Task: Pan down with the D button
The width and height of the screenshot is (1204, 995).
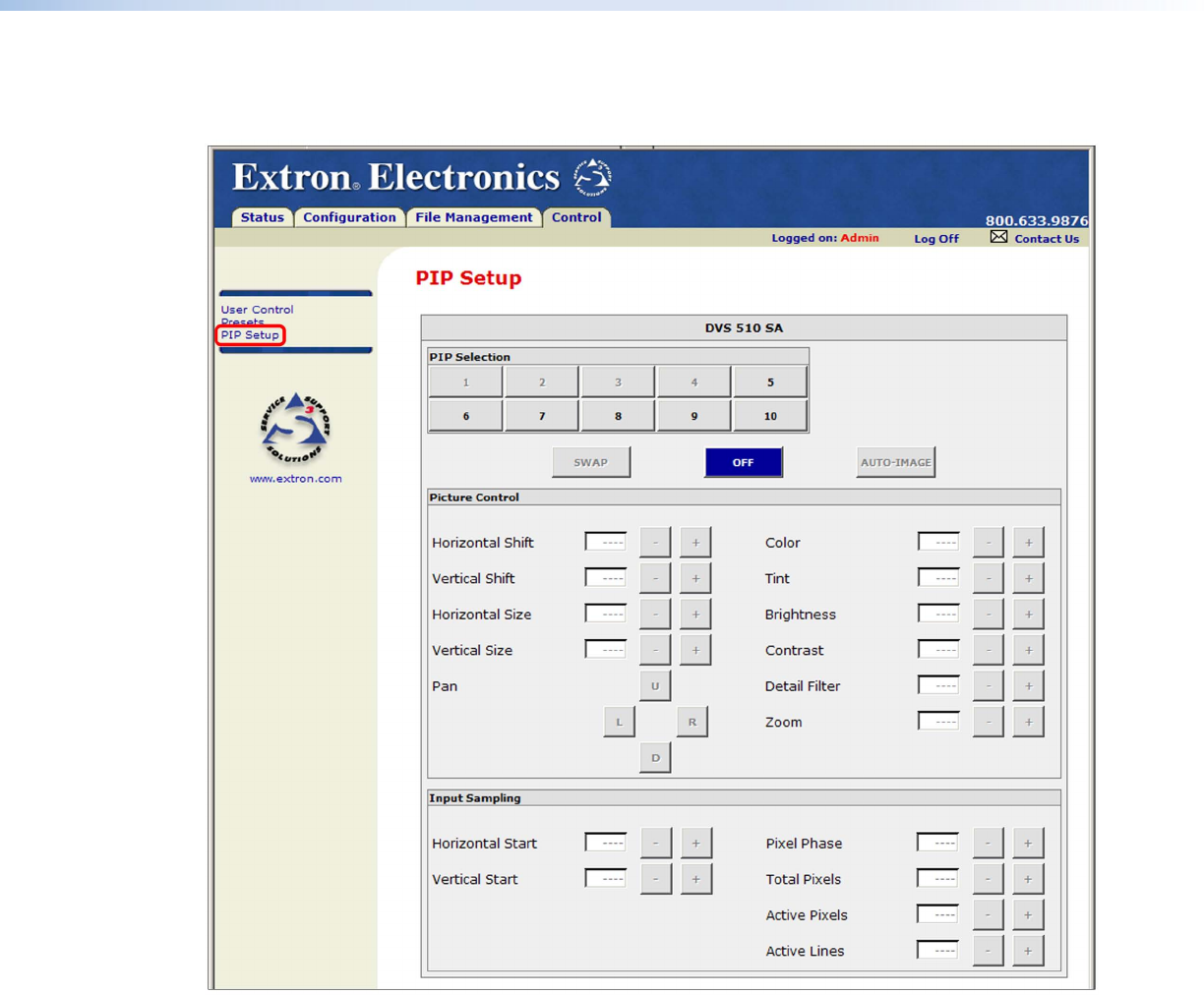Action: click(655, 758)
